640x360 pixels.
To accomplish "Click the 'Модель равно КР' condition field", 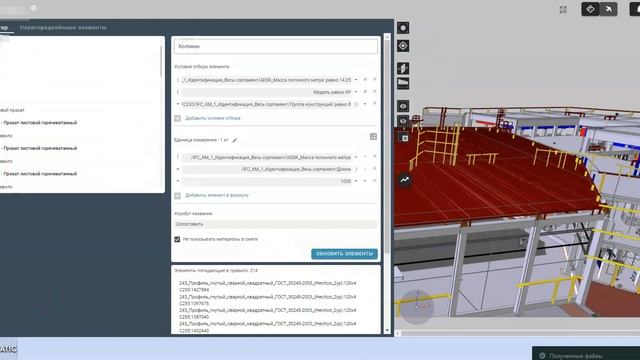I will (266, 92).
